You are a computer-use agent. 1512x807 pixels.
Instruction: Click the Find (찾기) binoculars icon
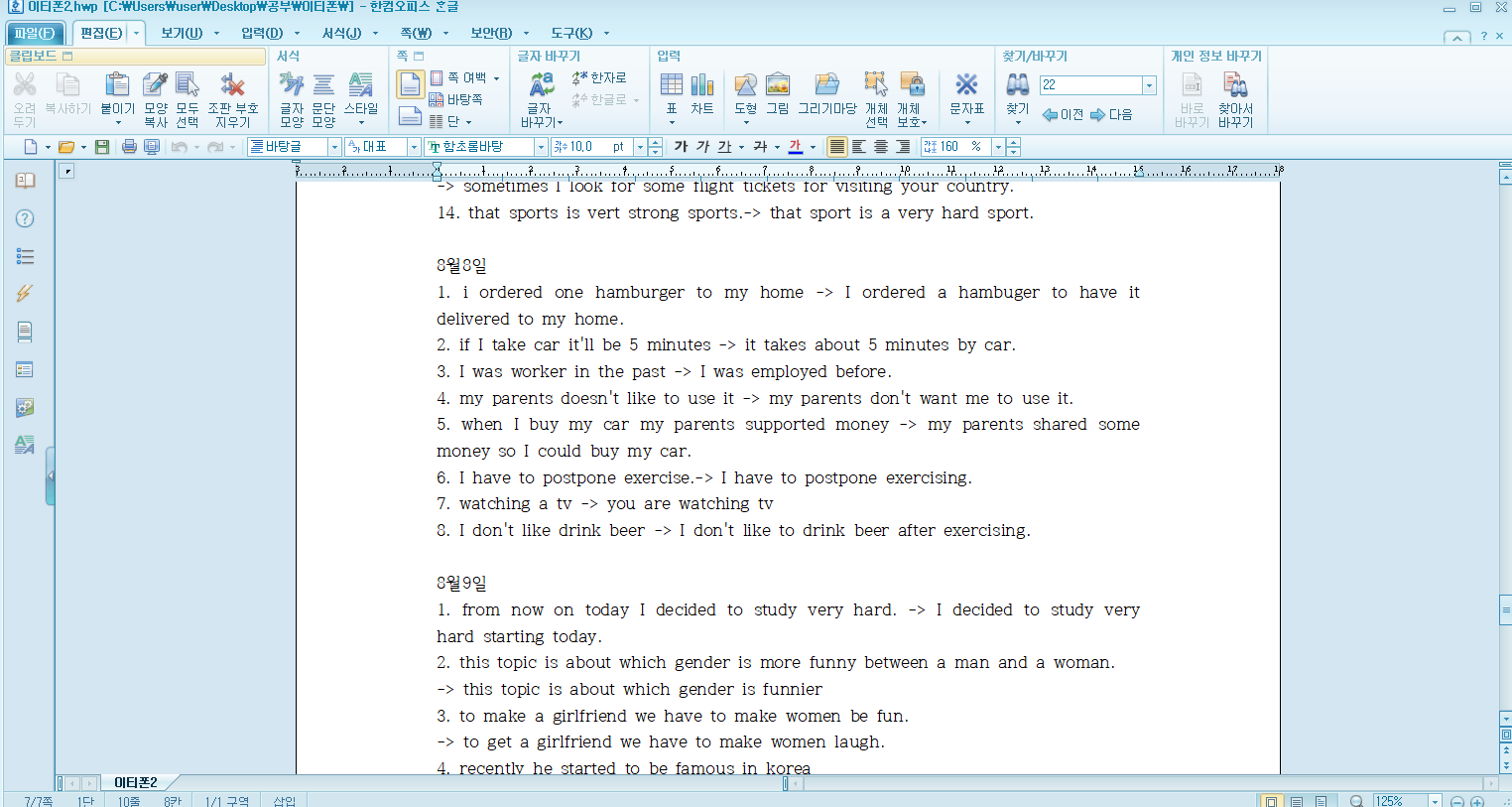pos(1017,87)
